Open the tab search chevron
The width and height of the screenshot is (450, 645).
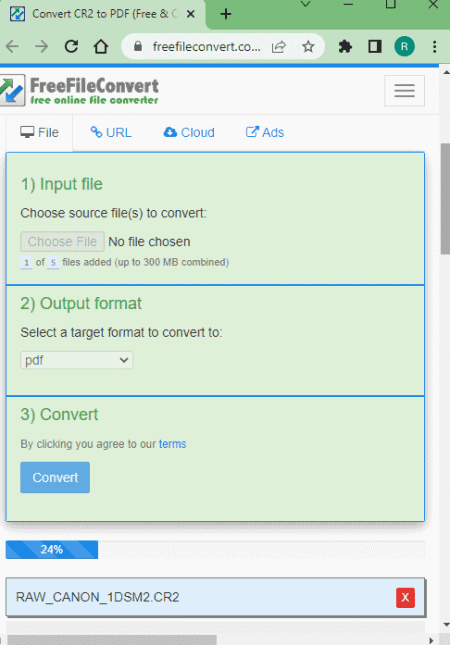click(305, 5)
